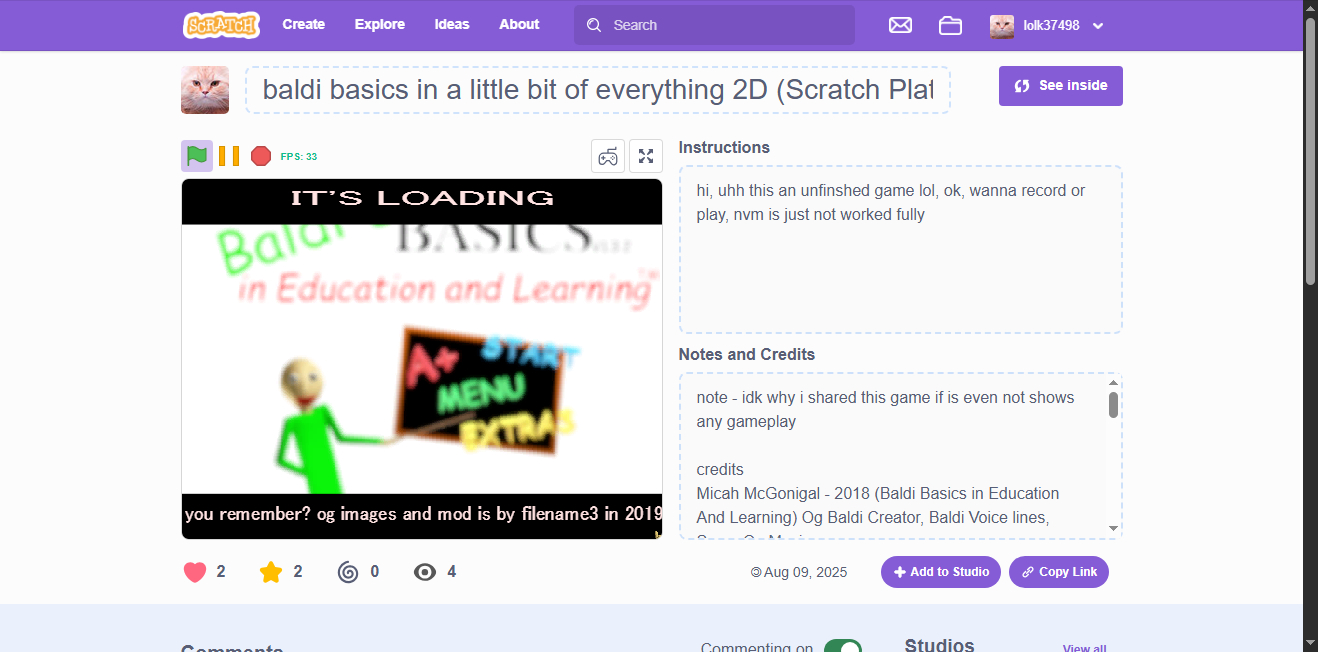Screen dimensions: 1318x652
Task: Open the Create menu item
Action: click(303, 25)
